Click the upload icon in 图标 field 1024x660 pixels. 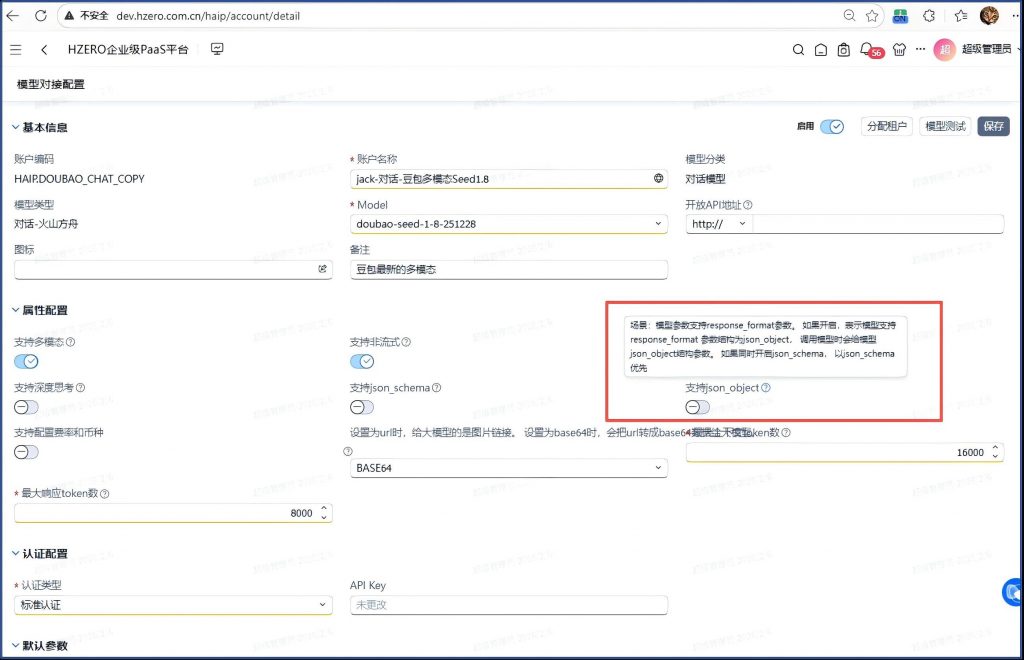click(322, 269)
